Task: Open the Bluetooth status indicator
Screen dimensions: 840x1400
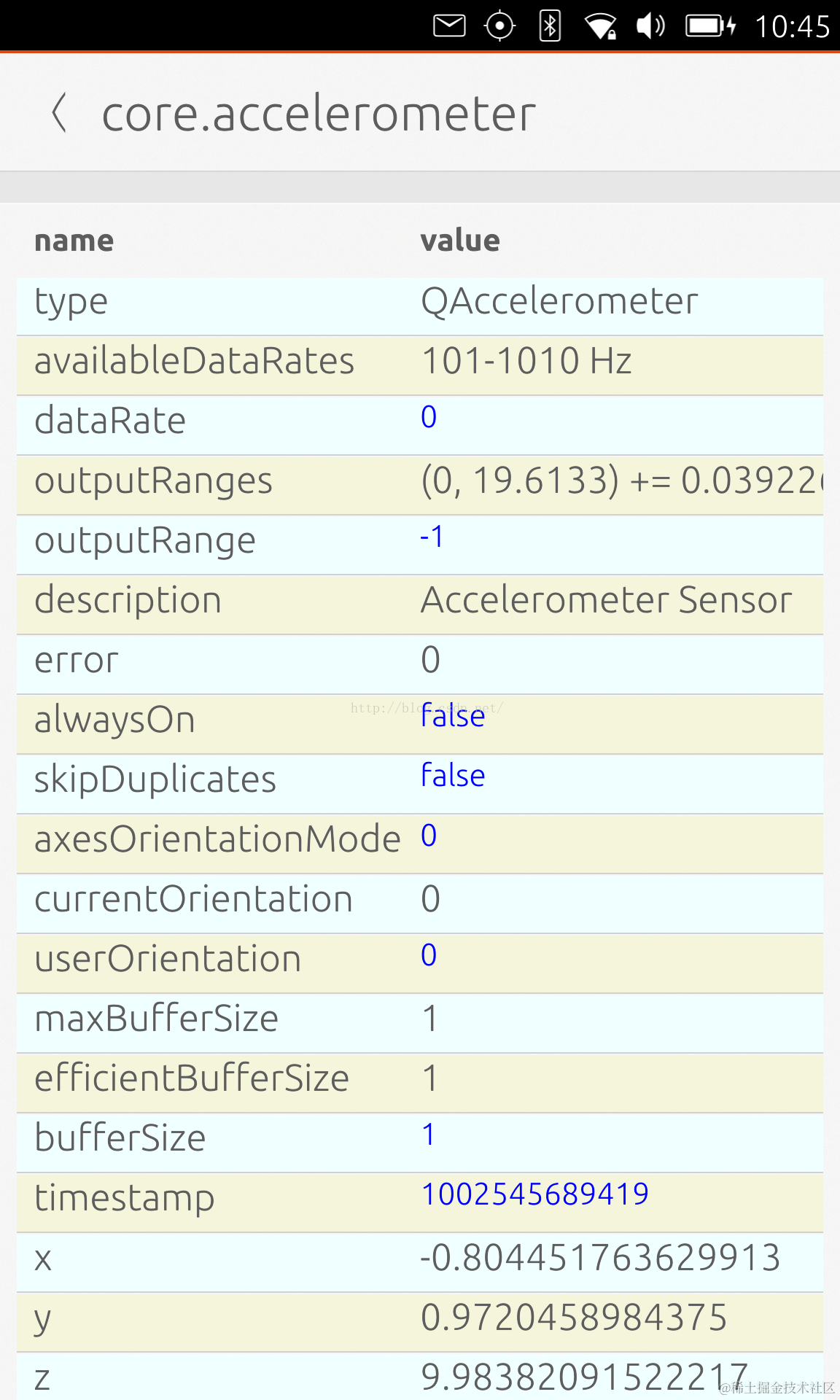Action: click(x=550, y=26)
